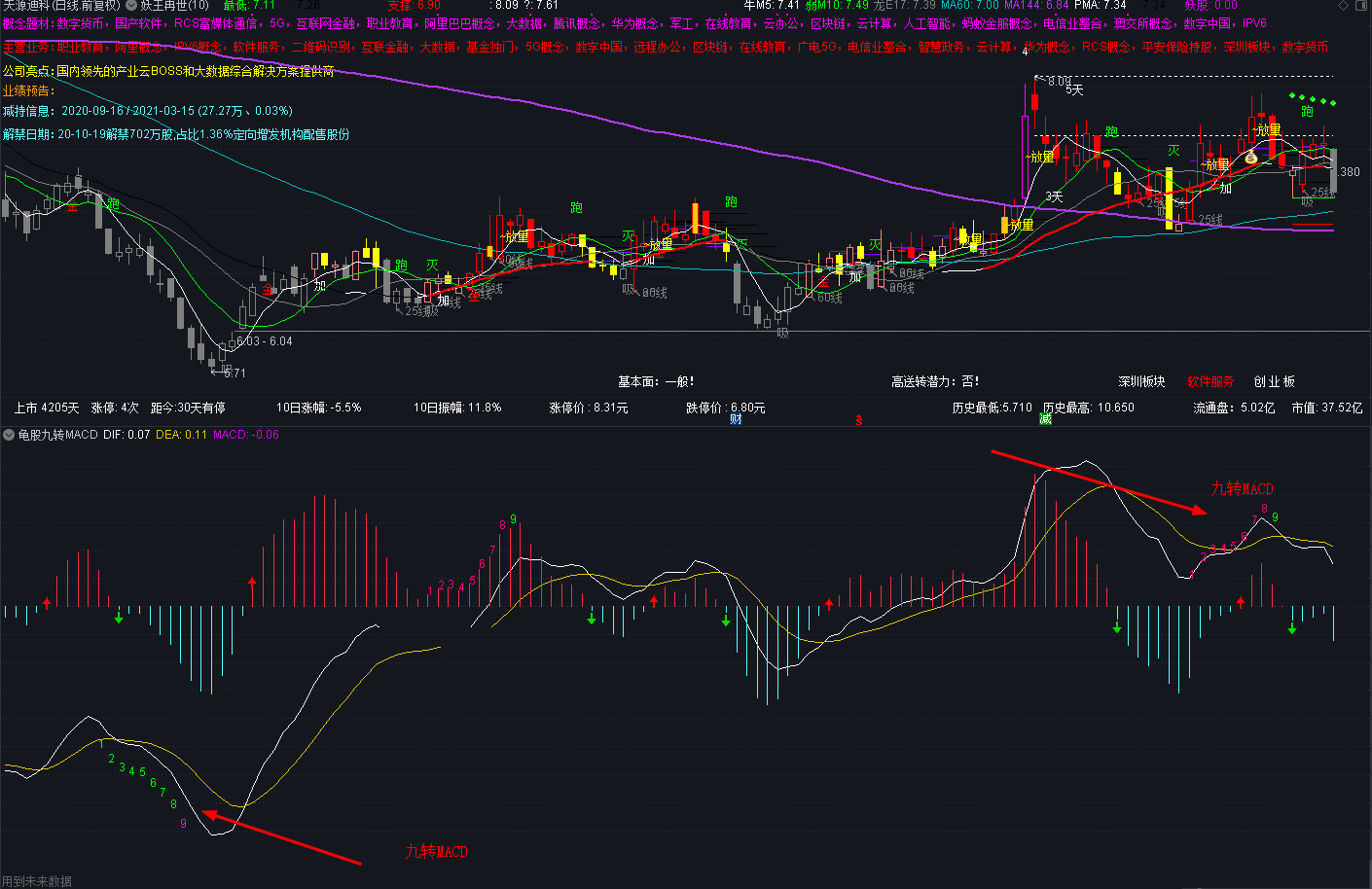Screen dimensions: 1372x889
Task: Open the RCS富媒体通信 concept link
Action: pos(216,23)
